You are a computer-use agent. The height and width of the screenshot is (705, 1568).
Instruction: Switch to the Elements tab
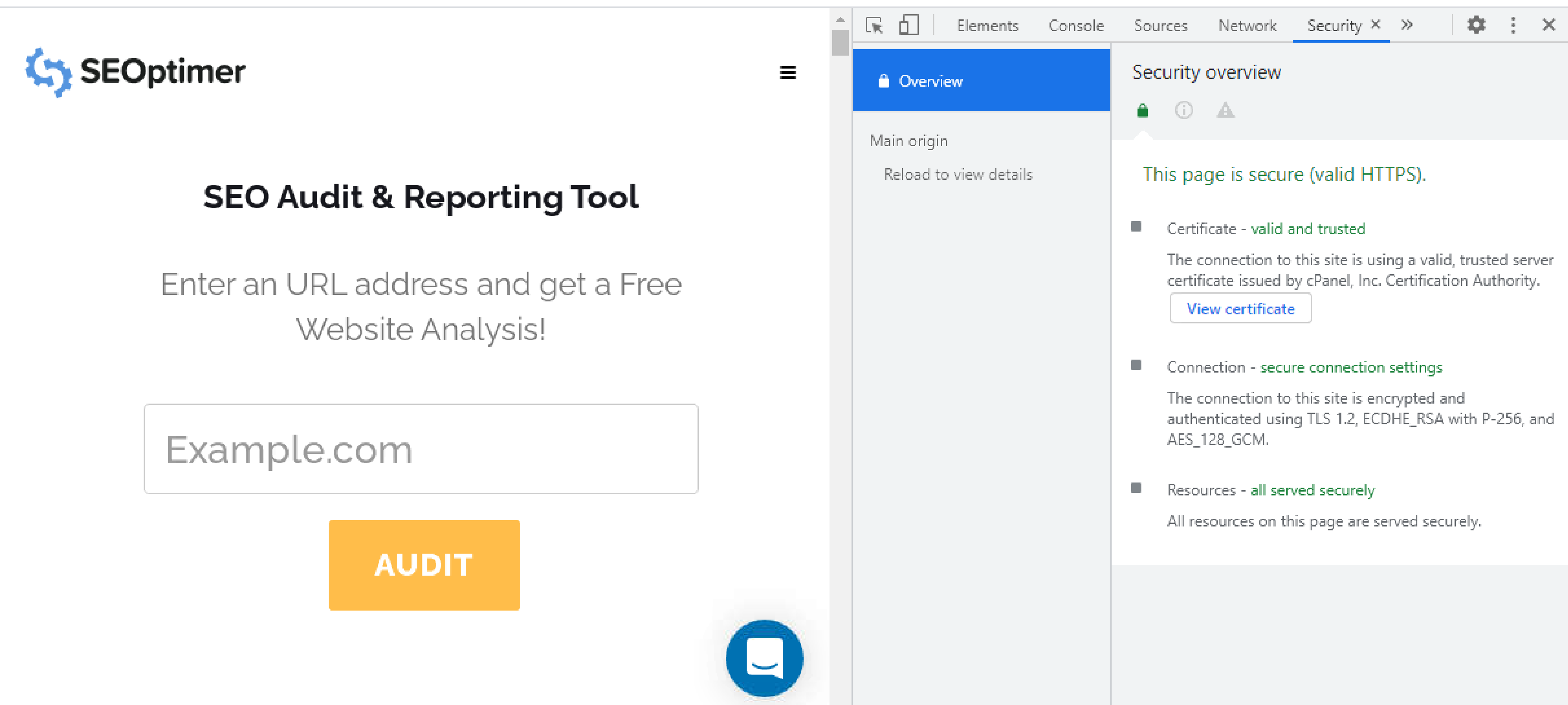tap(987, 25)
